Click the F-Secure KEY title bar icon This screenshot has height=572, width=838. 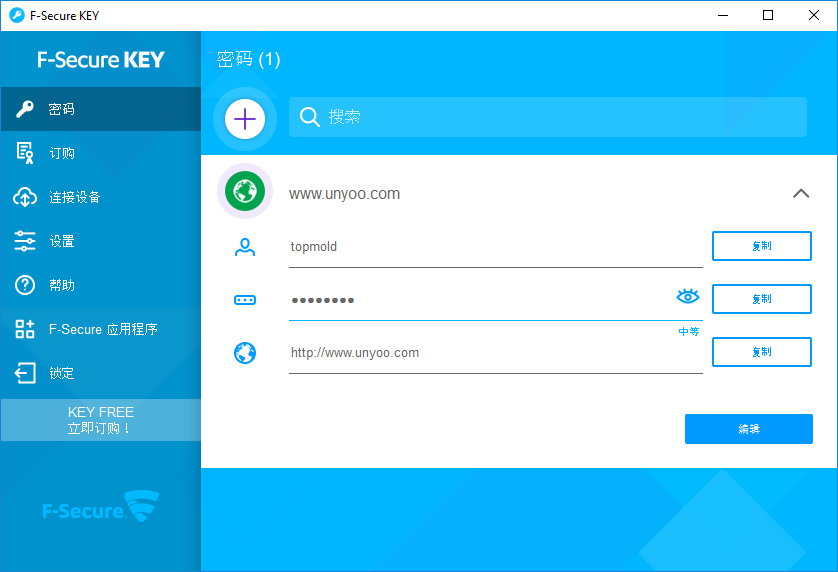coord(17,16)
